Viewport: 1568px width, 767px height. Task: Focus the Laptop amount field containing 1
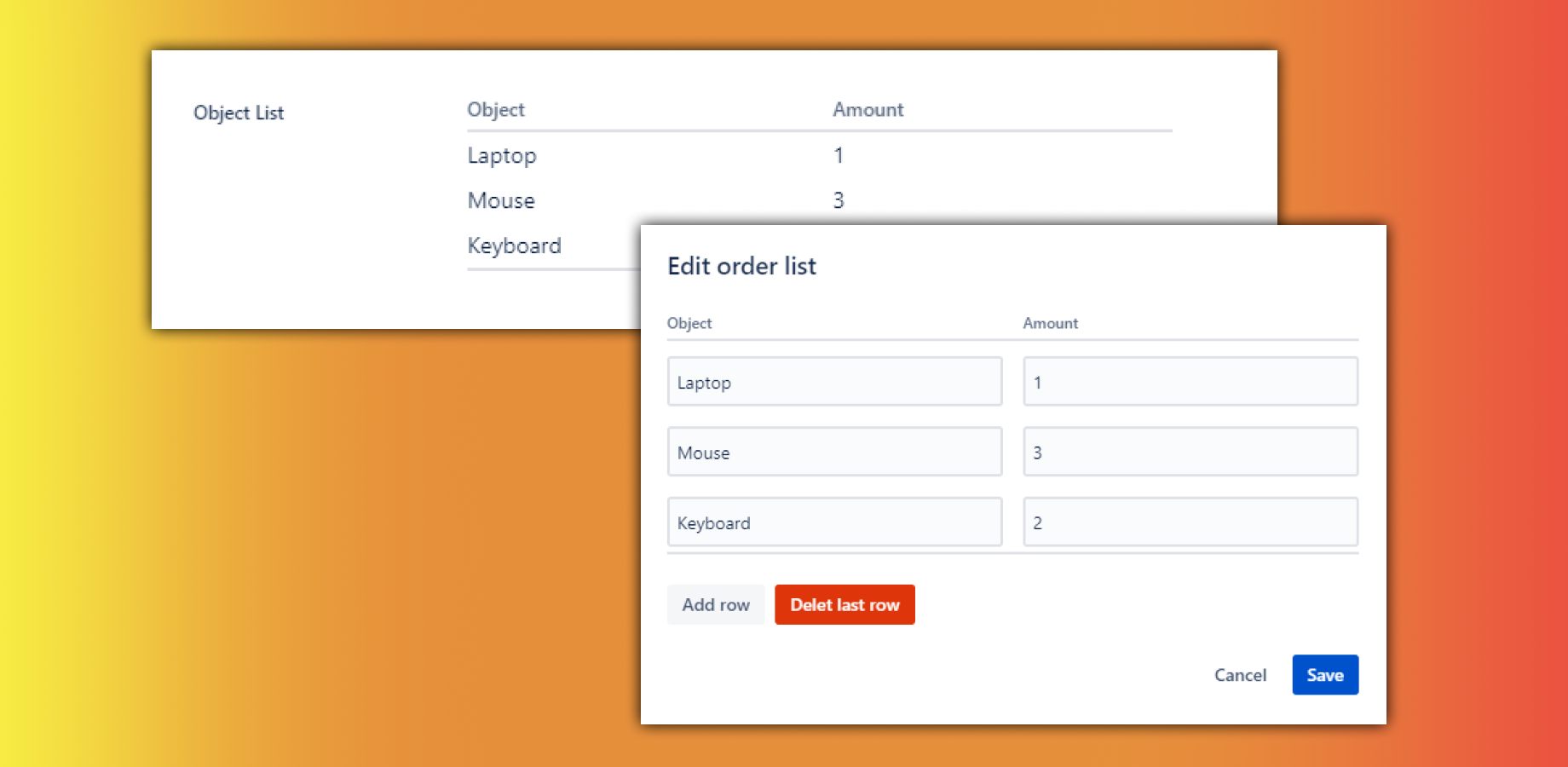1190,382
